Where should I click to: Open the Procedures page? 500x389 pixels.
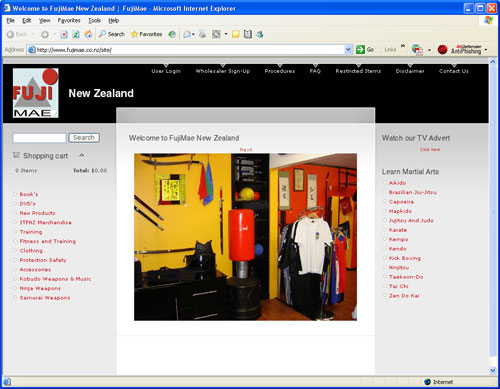pyautogui.click(x=280, y=71)
